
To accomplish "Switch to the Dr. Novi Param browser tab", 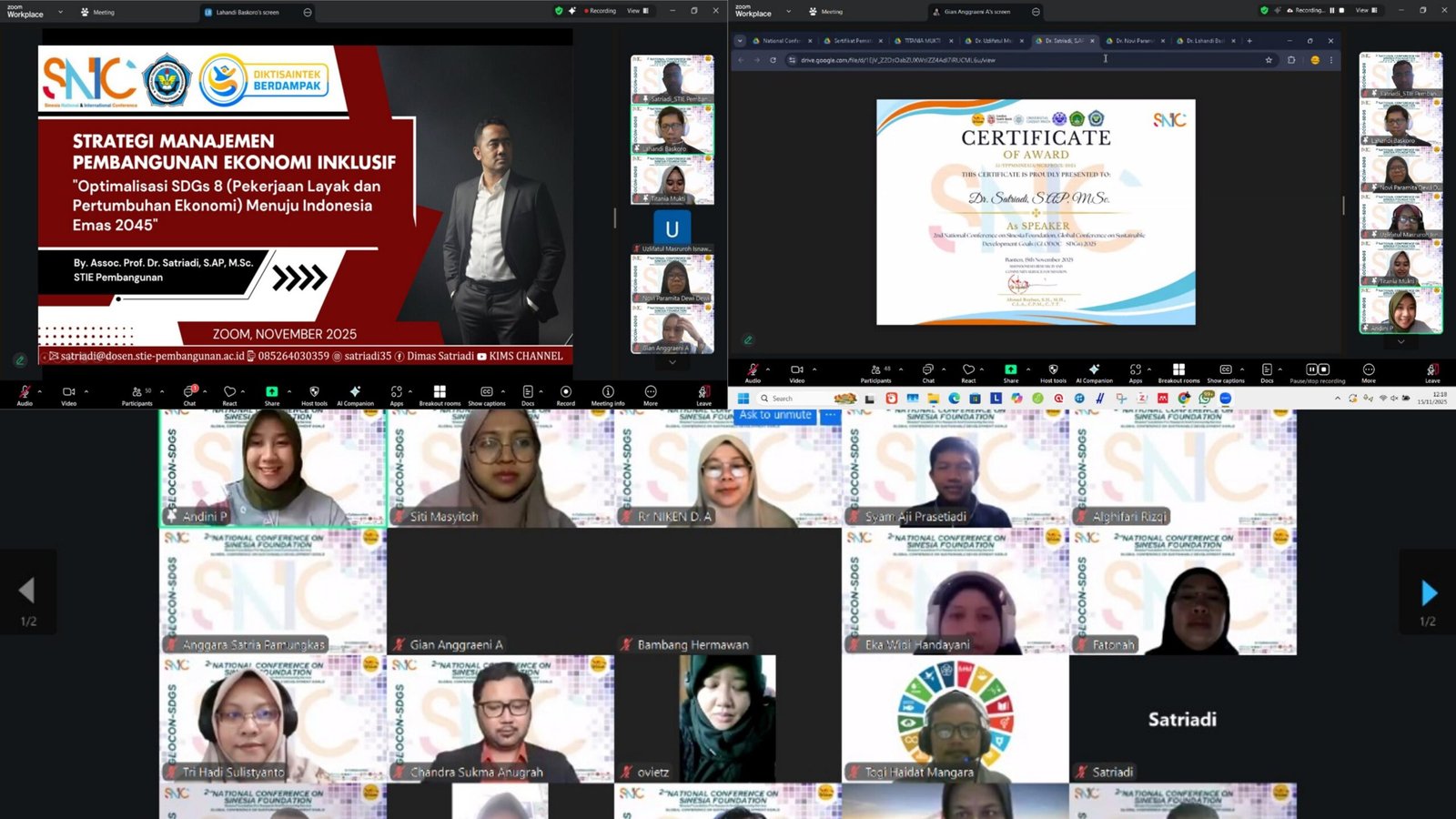I will pos(1133,41).
